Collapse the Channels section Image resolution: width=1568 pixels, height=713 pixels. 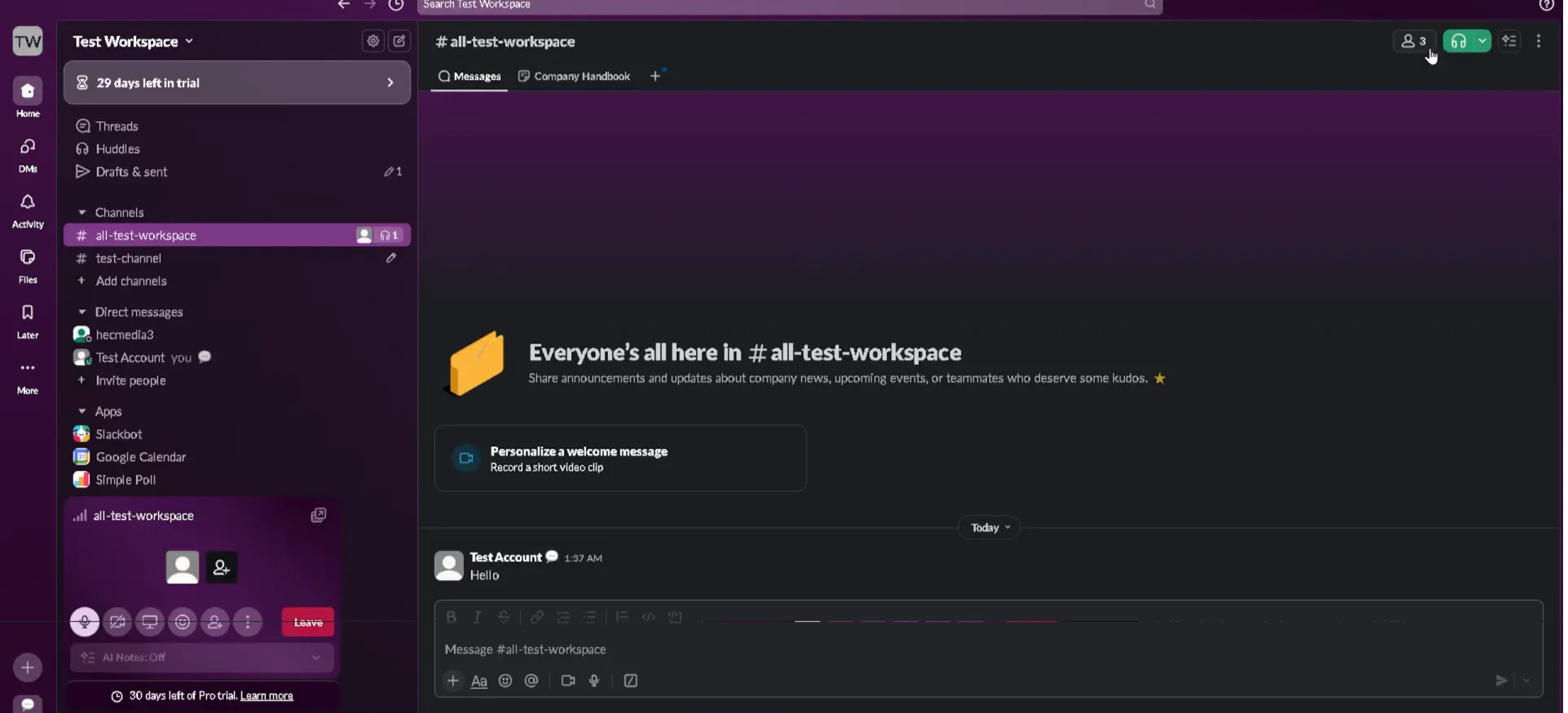tap(82, 213)
